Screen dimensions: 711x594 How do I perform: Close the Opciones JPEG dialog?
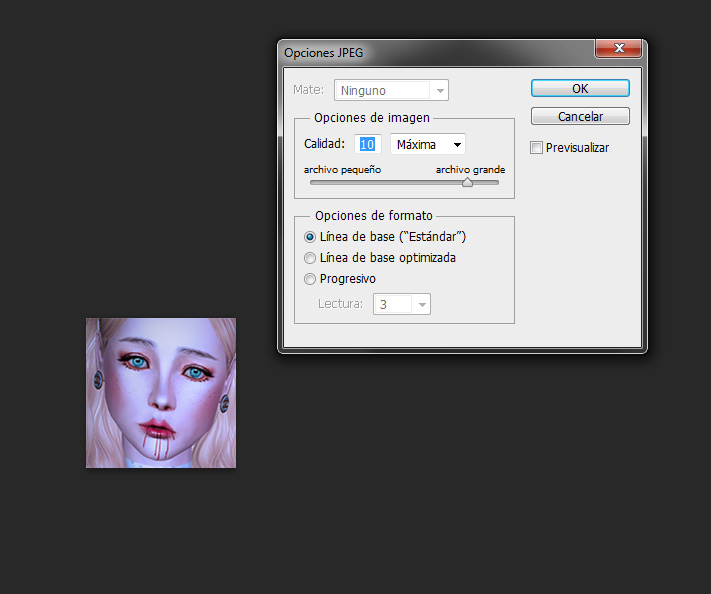point(617,48)
